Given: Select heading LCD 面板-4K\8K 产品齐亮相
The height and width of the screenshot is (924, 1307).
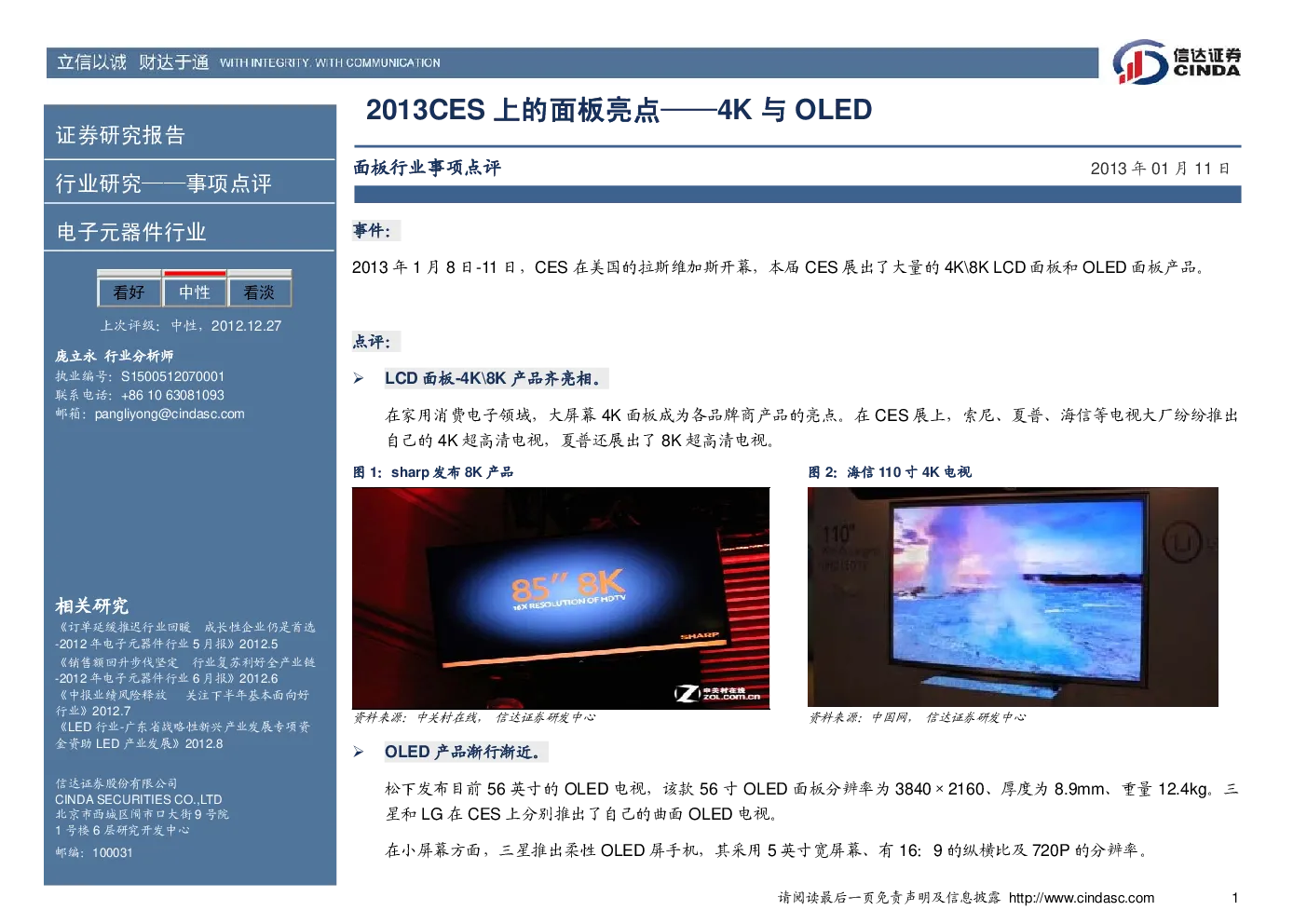Looking at the screenshot, I should click(494, 378).
